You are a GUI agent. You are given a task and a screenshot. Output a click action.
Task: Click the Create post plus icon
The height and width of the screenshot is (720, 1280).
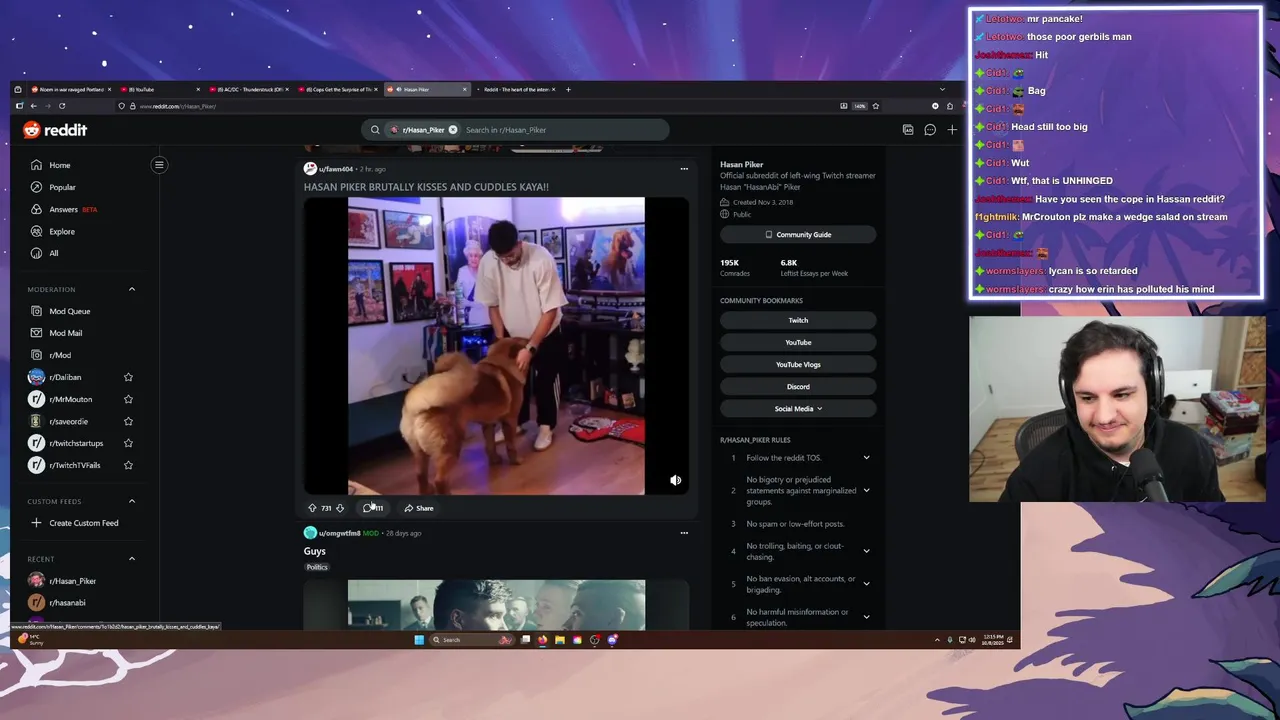pyautogui.click(x=952, y=130)
